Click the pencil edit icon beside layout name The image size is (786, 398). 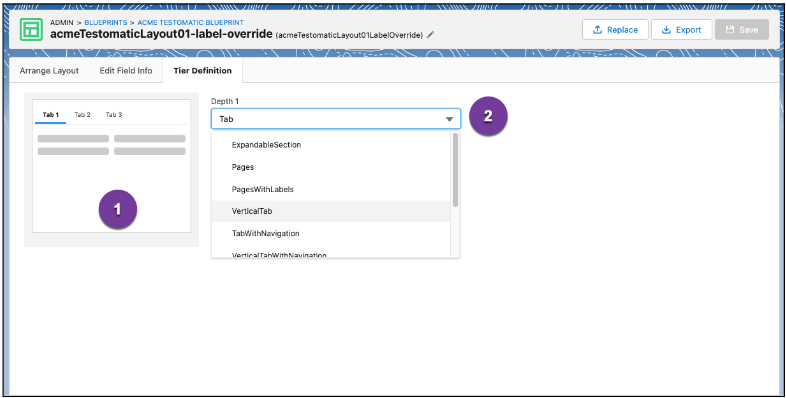(x=431, y=35)
